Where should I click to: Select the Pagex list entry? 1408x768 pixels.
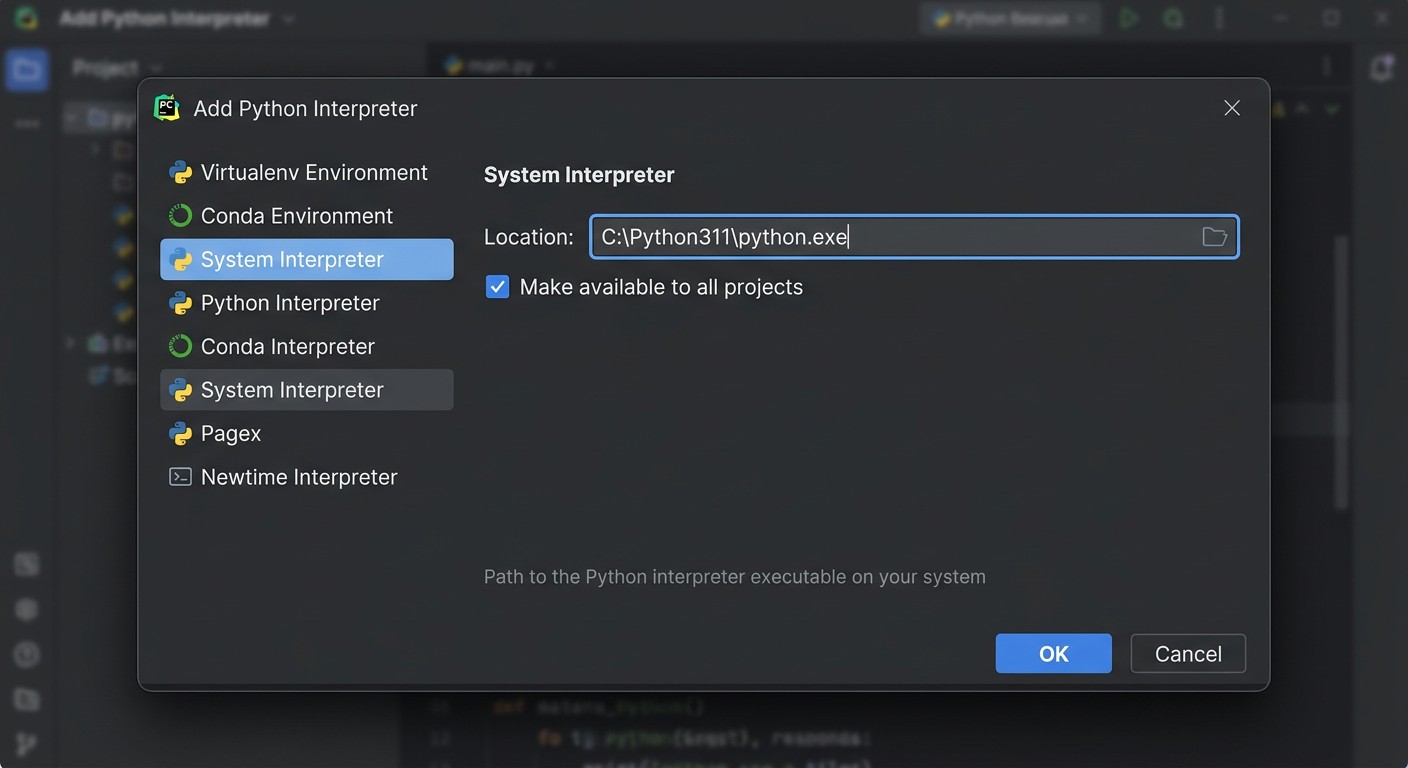[x=307, y=434]
